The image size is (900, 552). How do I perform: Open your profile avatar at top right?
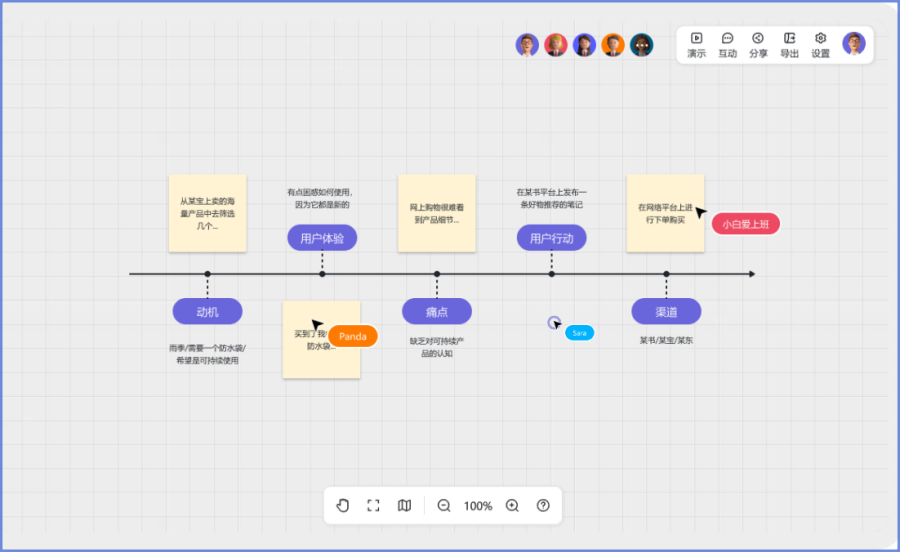[853, 43]
